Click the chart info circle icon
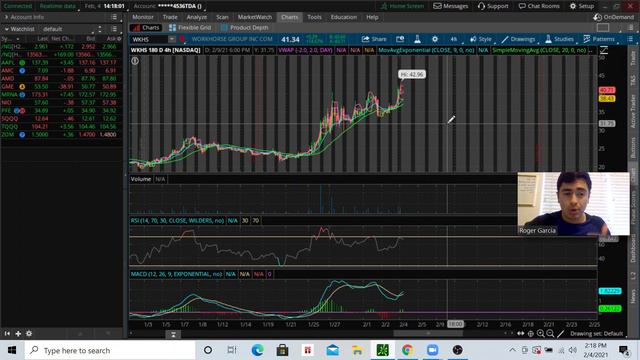The width and height of the screenshot is (640, 360). click(x=135, y=61)
